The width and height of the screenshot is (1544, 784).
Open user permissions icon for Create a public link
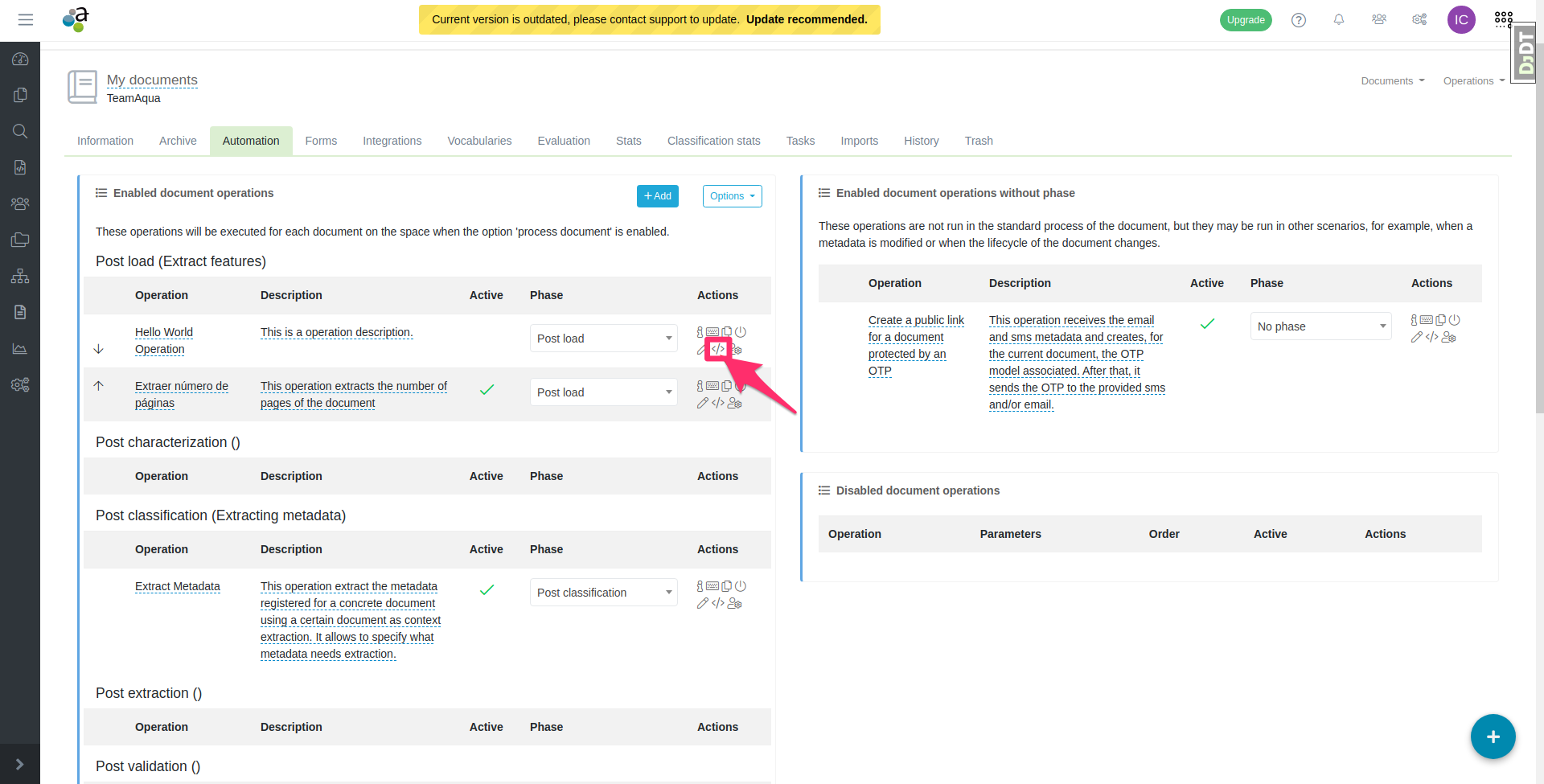(1448, 338)
